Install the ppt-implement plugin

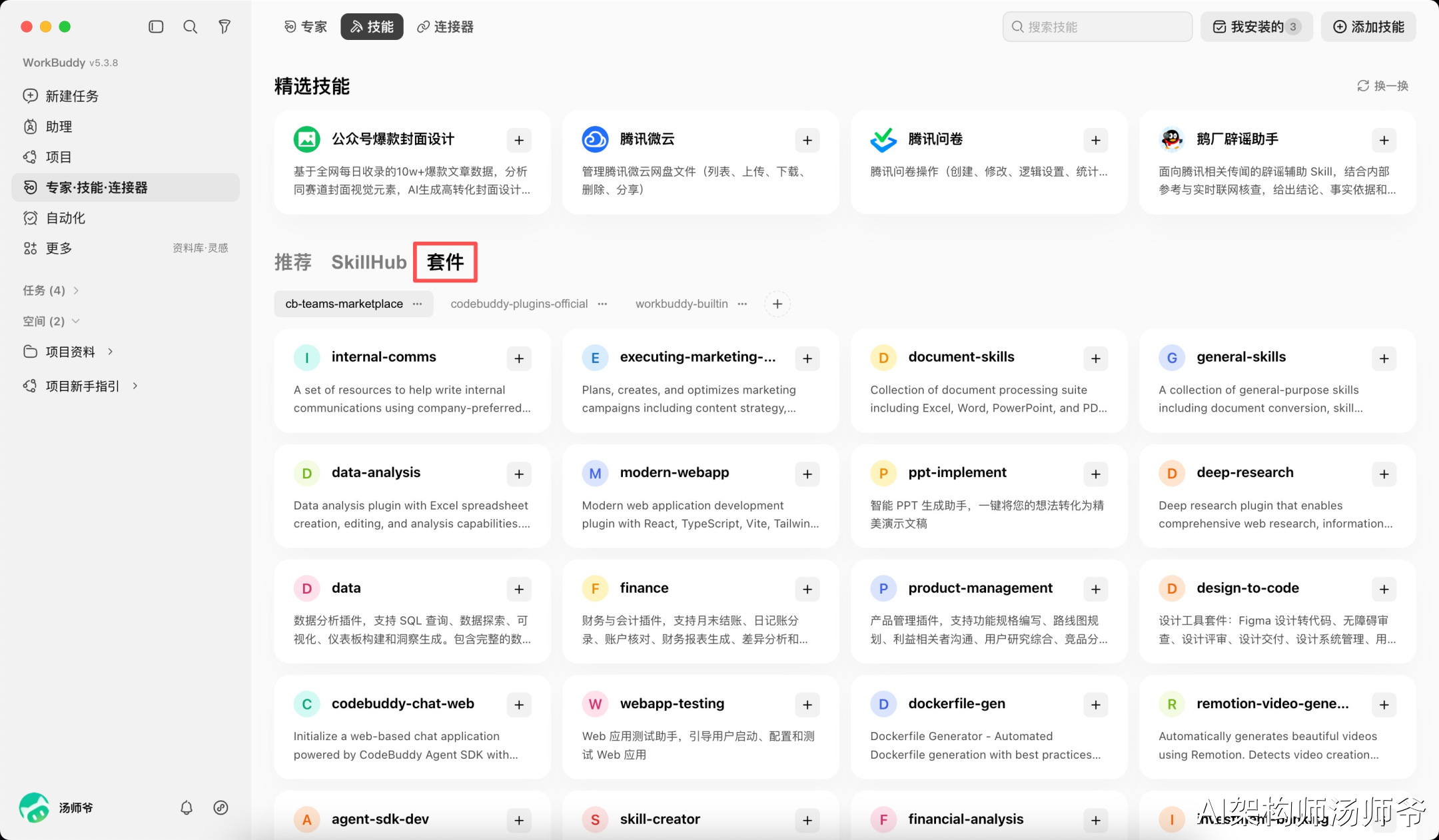point(1096,474)
